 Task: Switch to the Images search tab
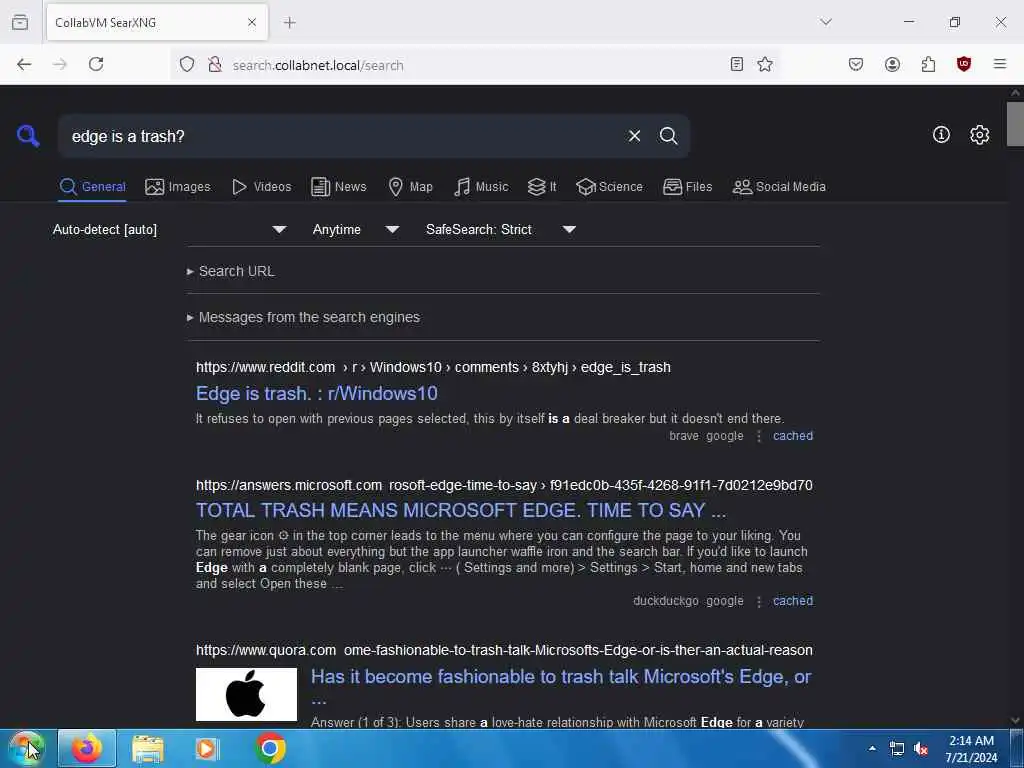(x=178, y=187)
